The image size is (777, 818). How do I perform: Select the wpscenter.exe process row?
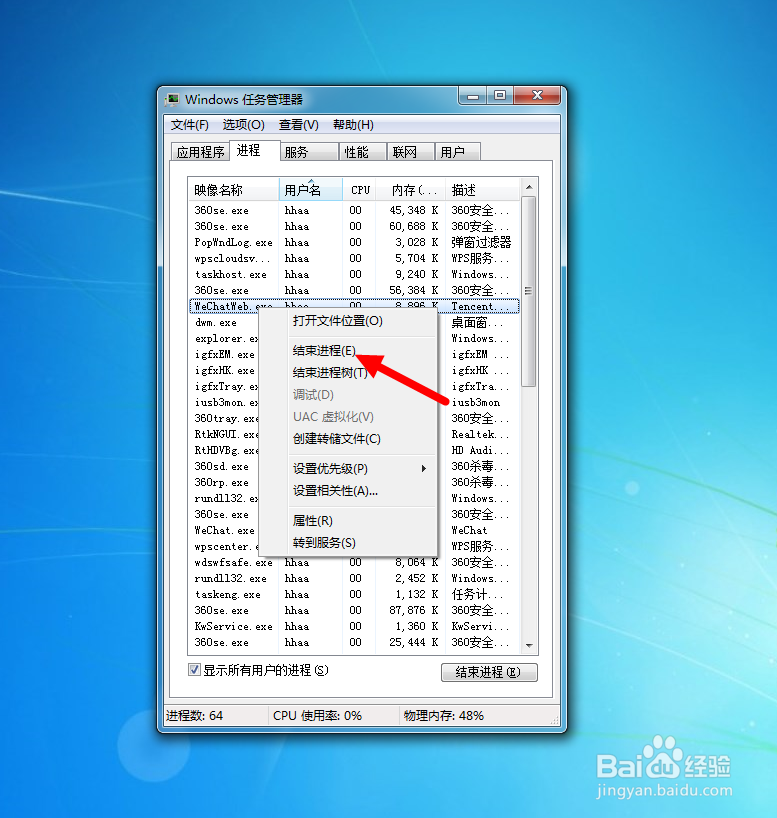pyautogui.click(x=354, y=547)
